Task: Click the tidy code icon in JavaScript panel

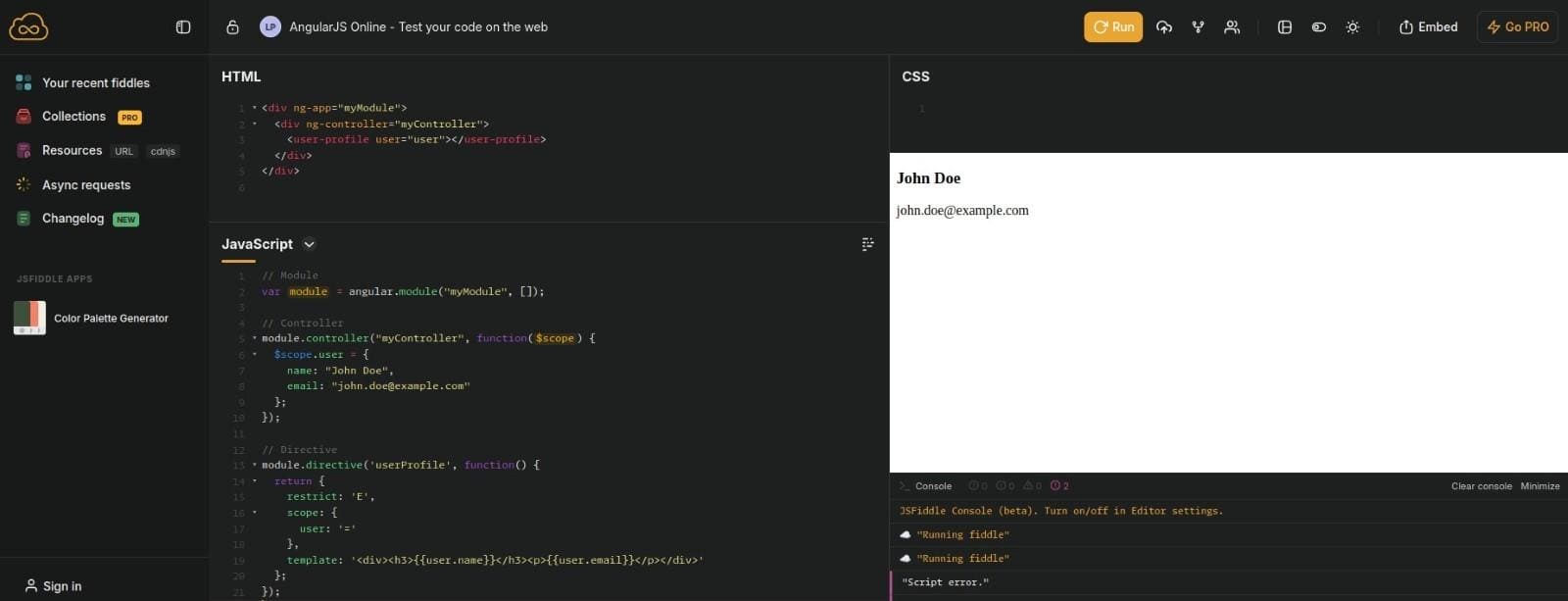Action: point(867,244)
